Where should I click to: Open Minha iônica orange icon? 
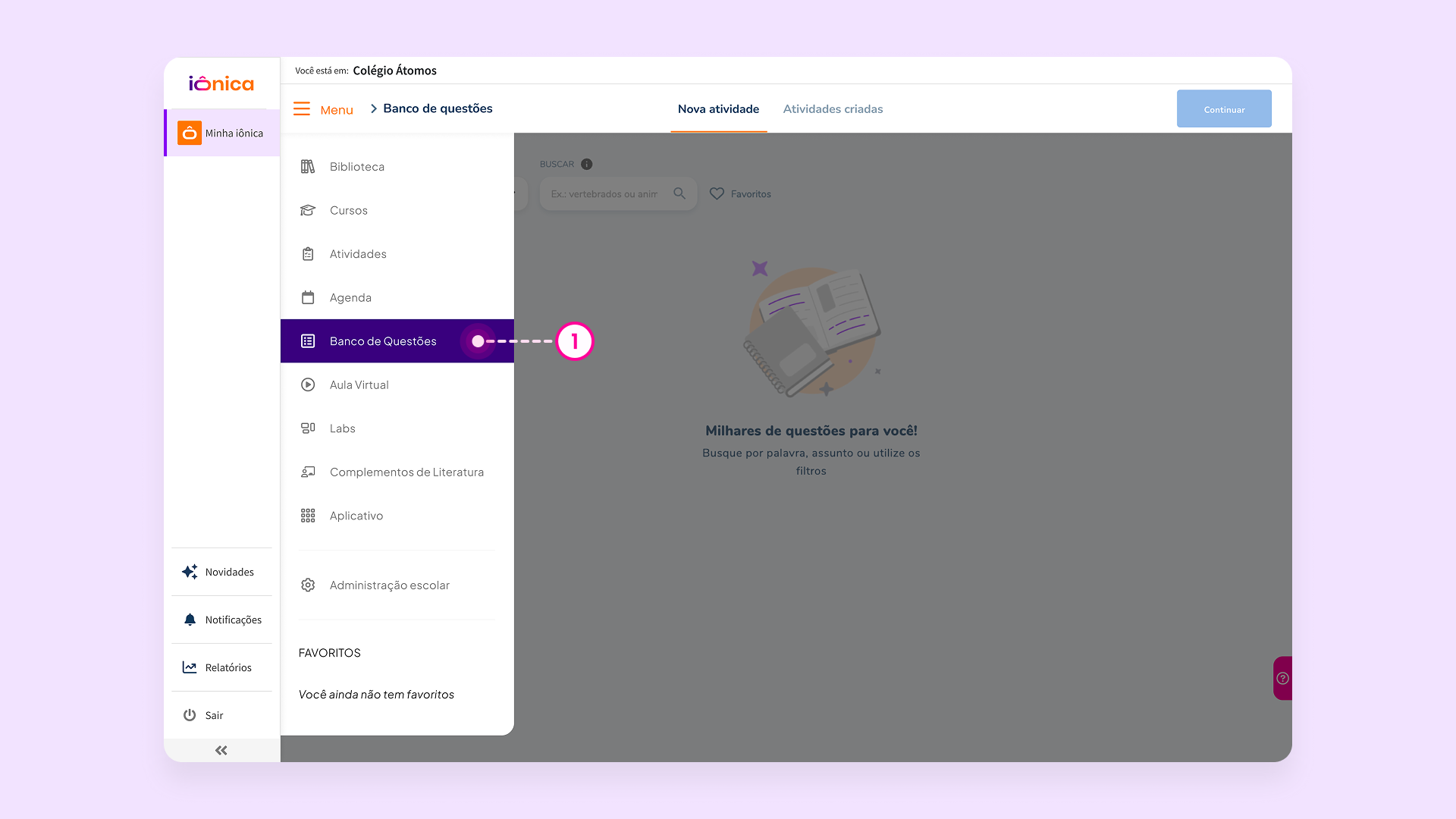[x=190, y=133]
